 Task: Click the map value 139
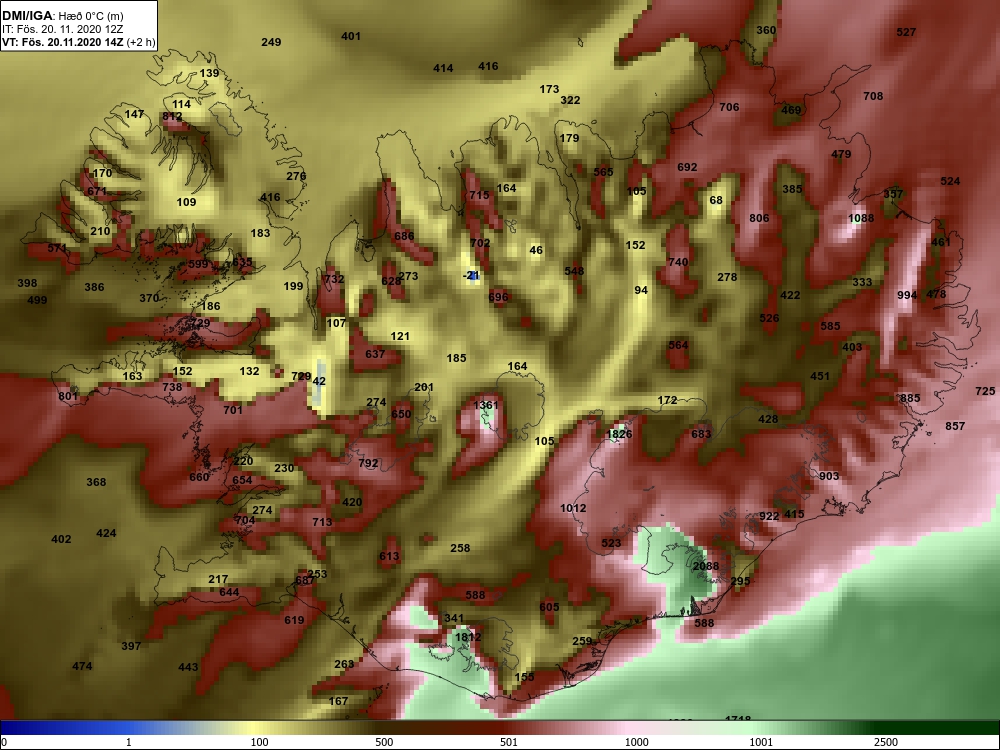coord(209,73)
